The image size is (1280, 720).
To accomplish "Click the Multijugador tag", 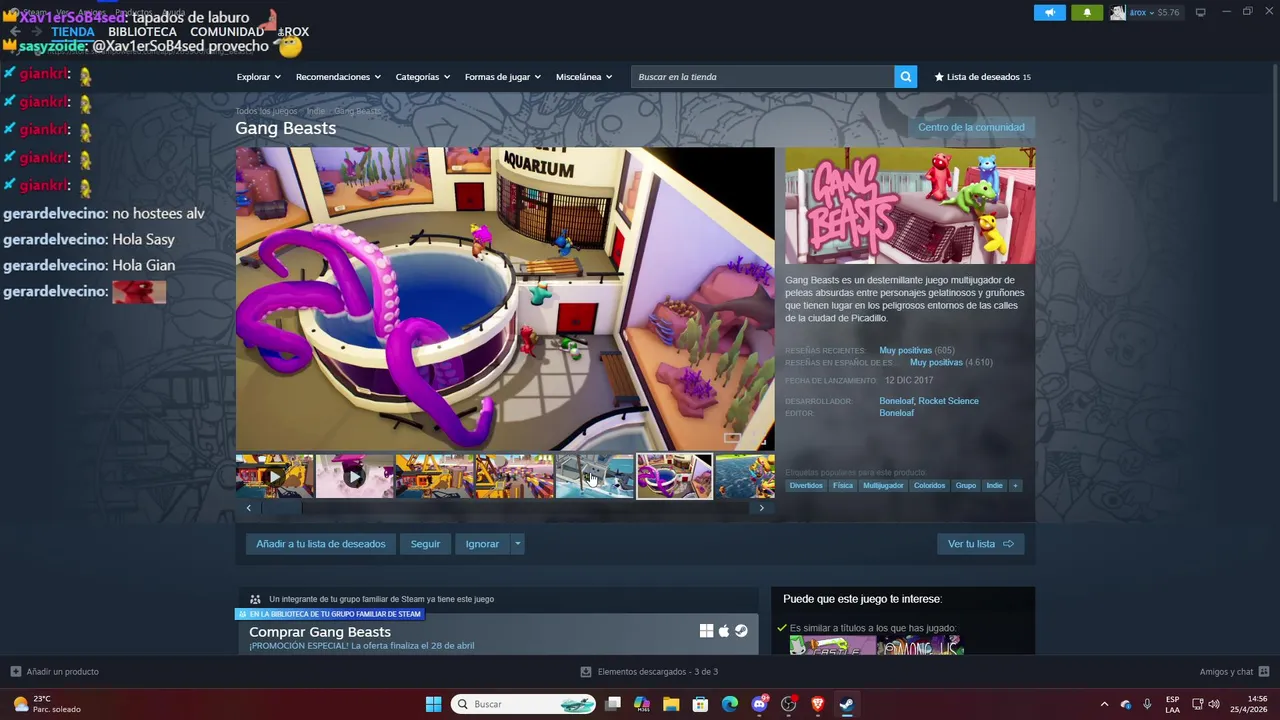I will click(x=883, y=485).
